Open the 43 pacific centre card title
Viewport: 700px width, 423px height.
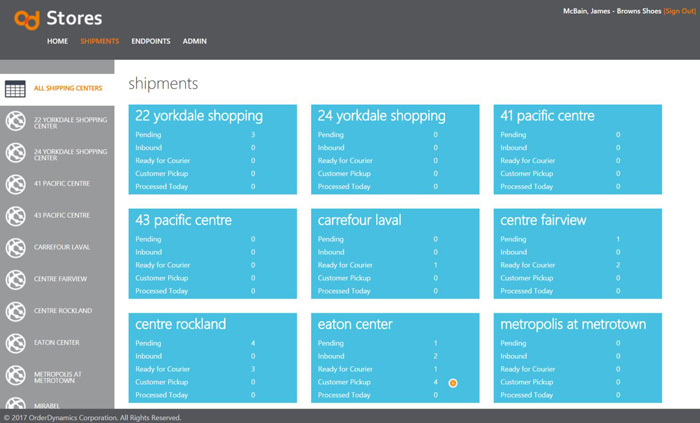click(183, 220)
